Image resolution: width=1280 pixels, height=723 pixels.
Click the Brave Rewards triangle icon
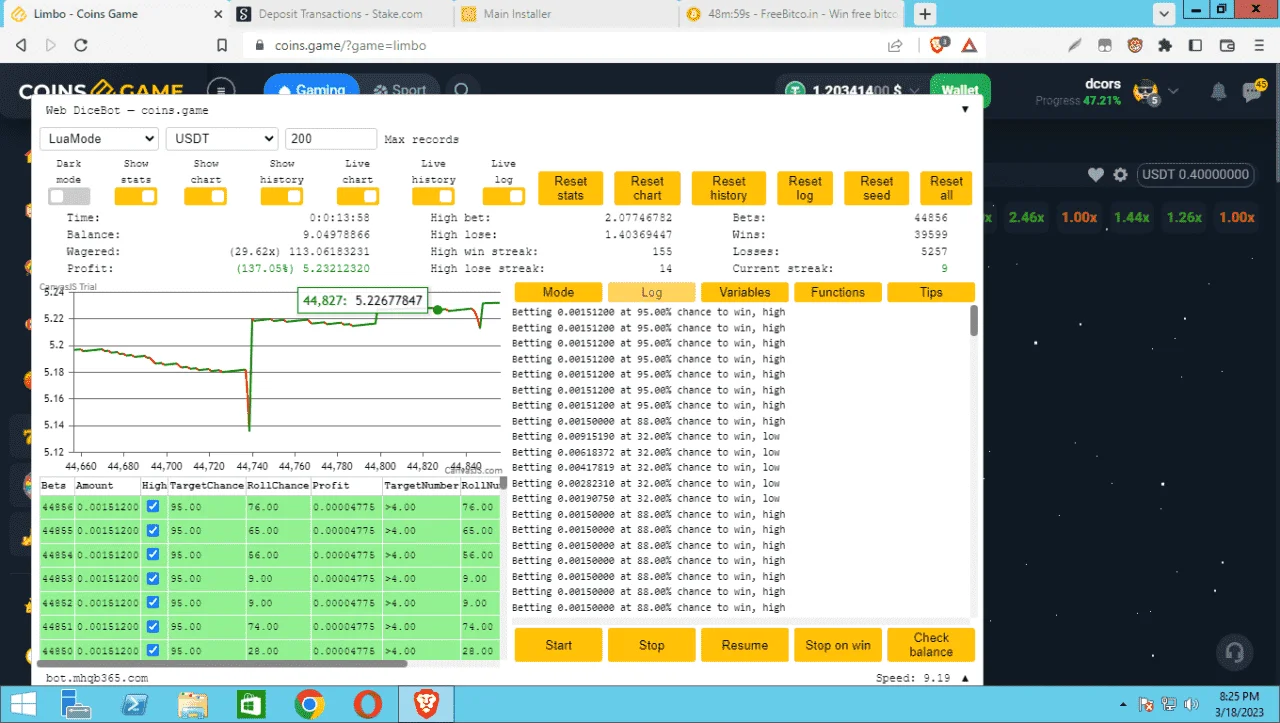pyautogui.click(x=969, y=45)
